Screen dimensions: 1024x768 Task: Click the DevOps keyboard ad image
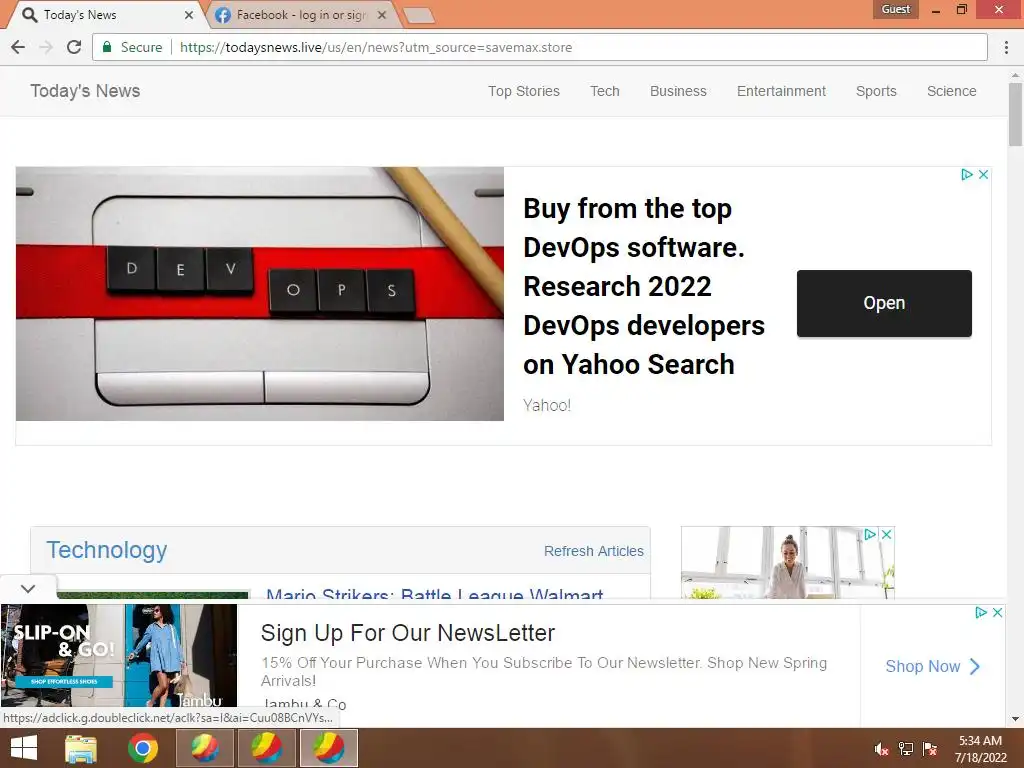click(x=260, y=294)
